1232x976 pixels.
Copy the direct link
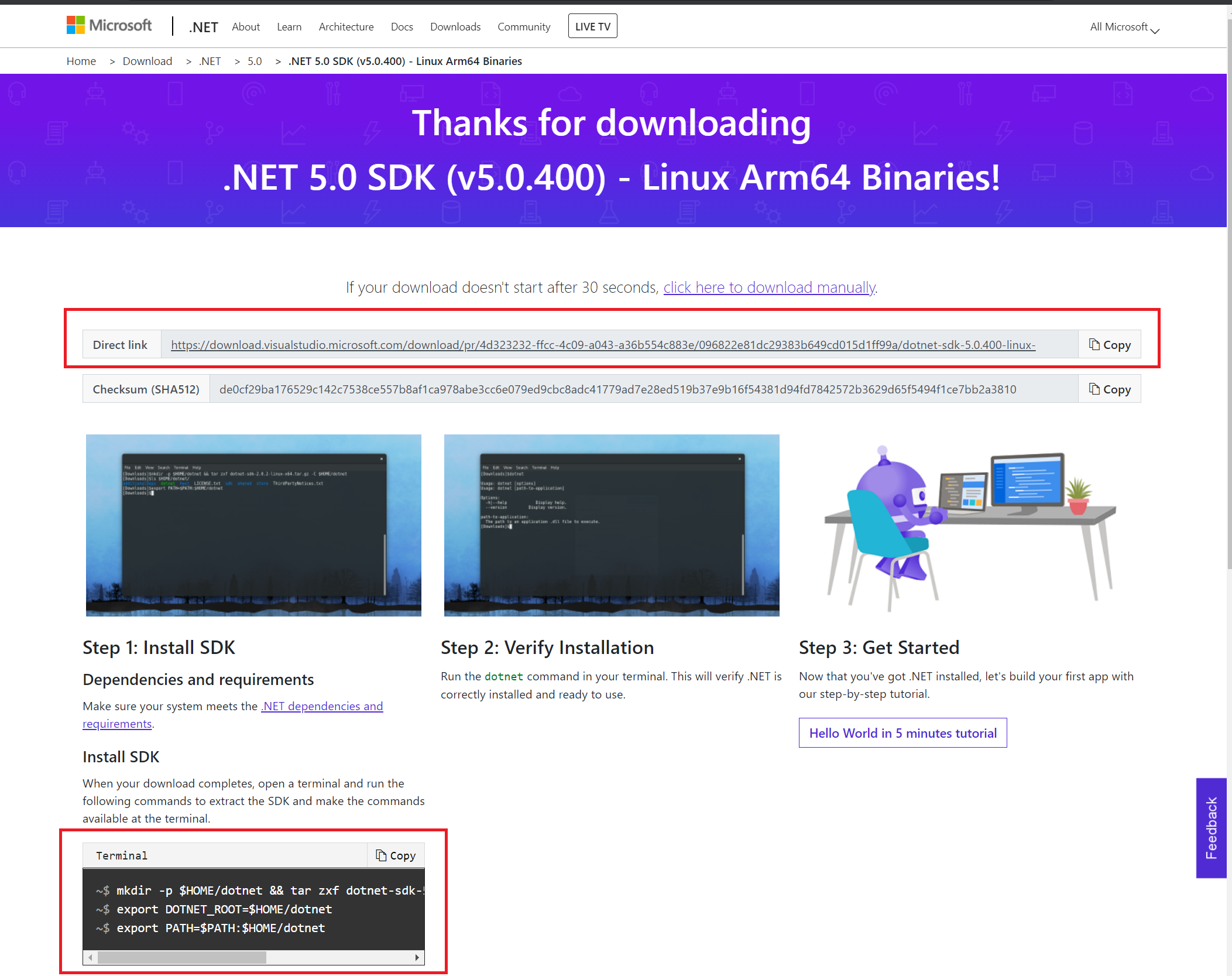(1109, 345)
